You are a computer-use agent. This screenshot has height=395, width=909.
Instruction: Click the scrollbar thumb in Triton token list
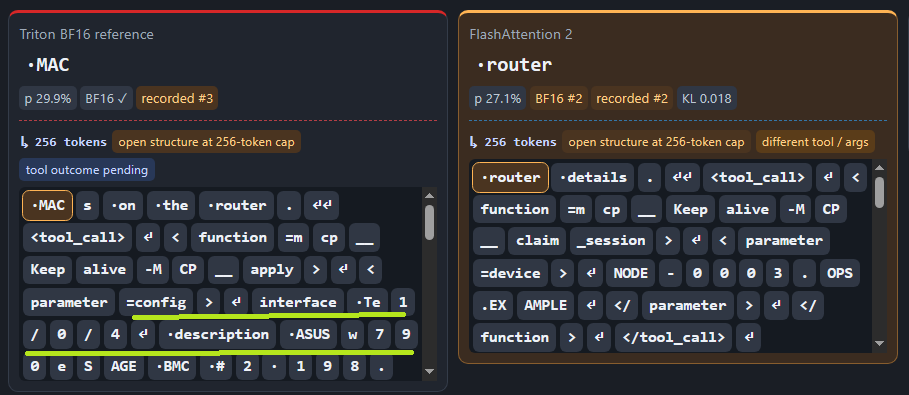pyautogui.click(x=430, y=223)
